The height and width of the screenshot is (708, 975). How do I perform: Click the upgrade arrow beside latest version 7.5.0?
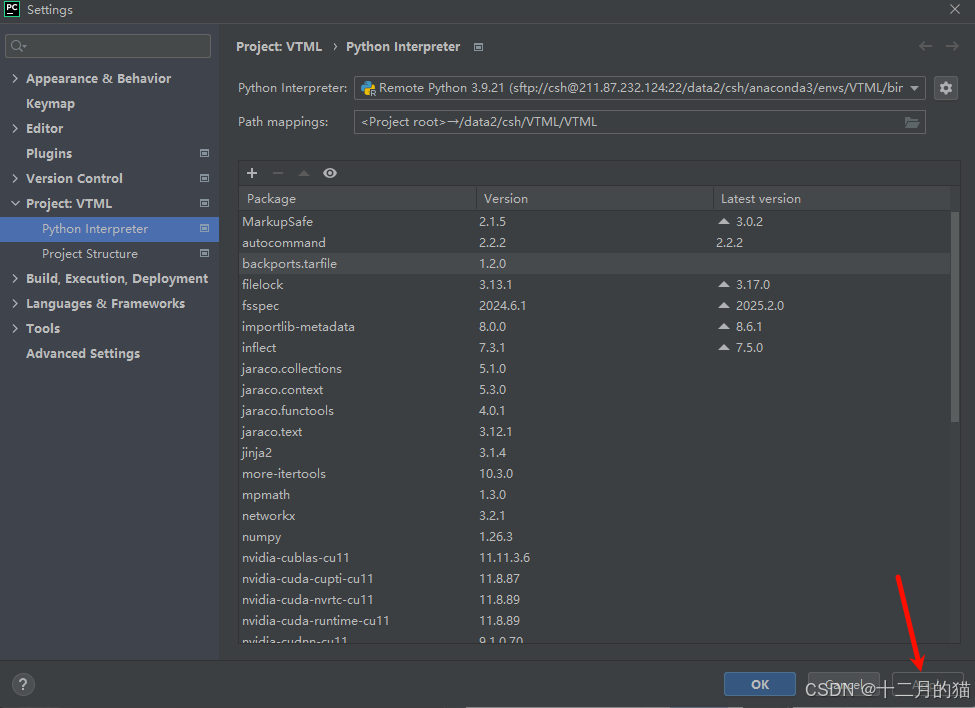click(724, 347)
